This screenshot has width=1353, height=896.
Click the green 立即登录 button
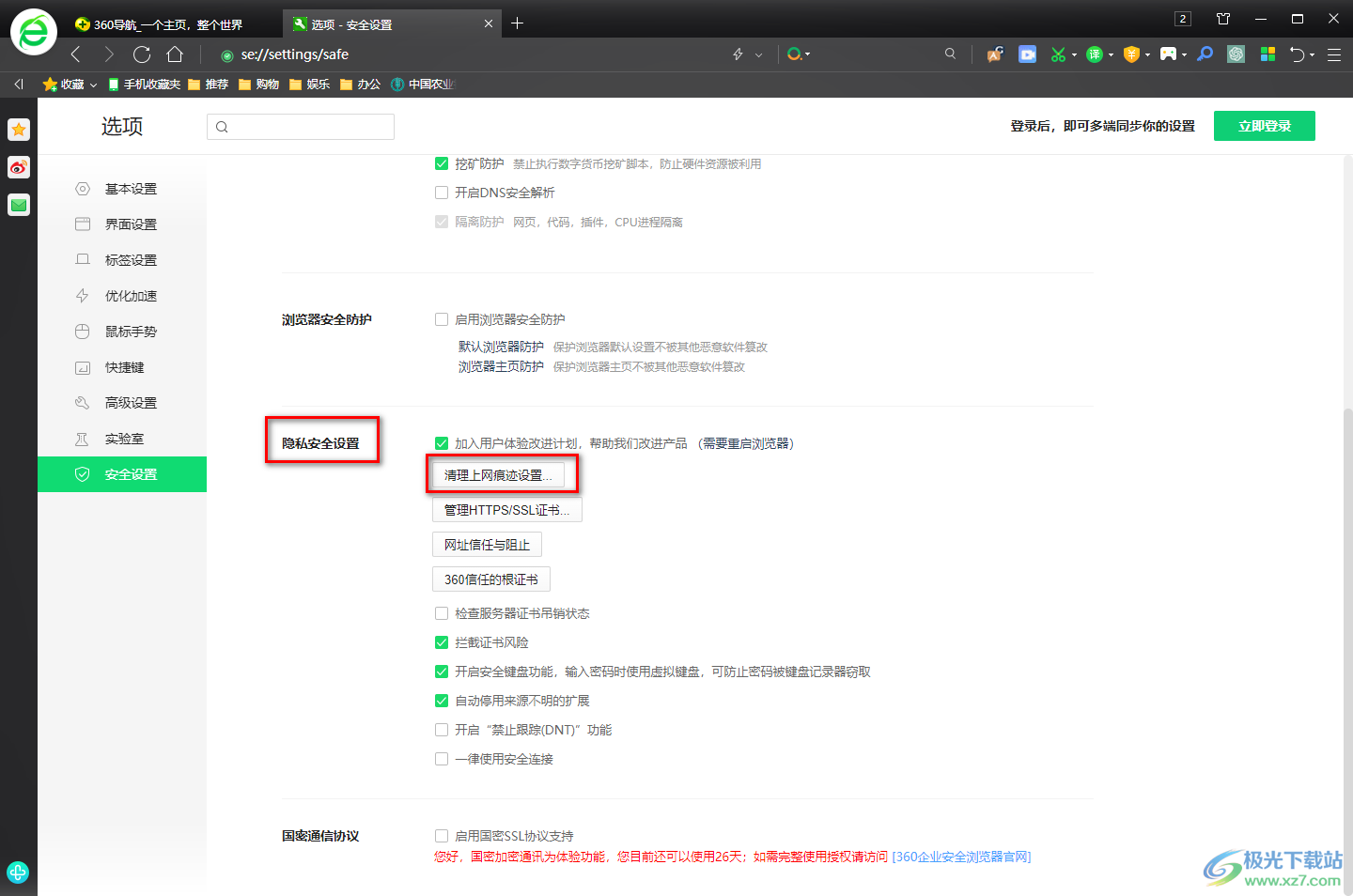tap(1265, 126)
